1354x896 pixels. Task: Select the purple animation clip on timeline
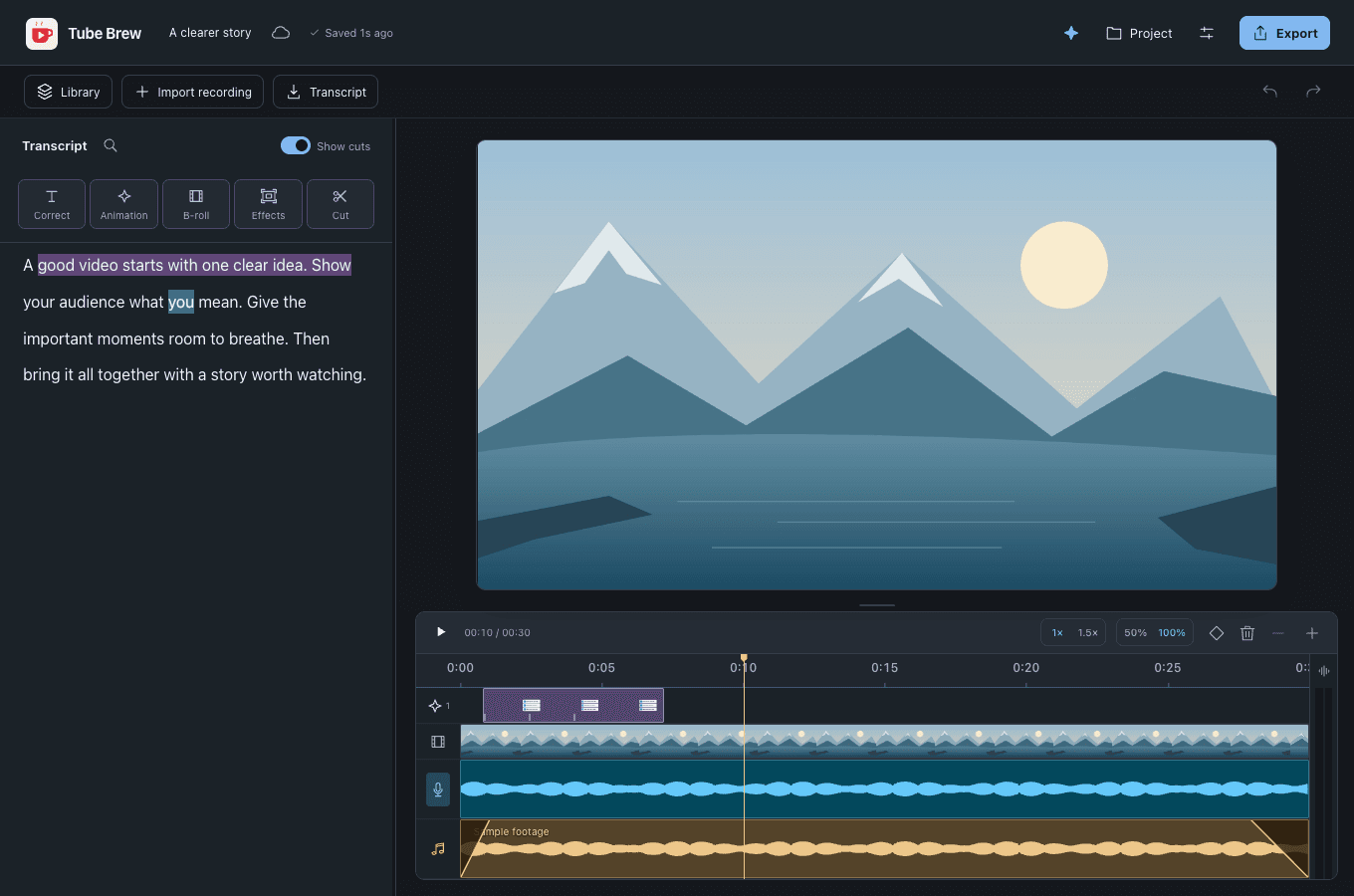573,705
